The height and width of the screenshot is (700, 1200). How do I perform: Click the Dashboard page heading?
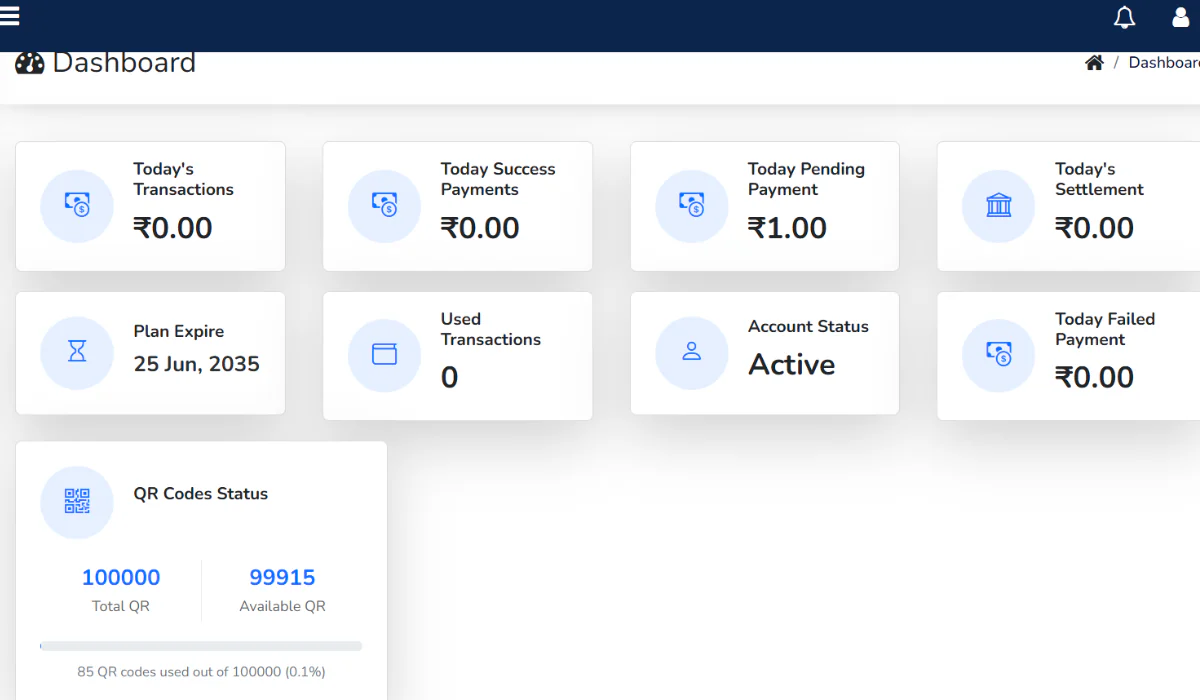pos(123,63)
